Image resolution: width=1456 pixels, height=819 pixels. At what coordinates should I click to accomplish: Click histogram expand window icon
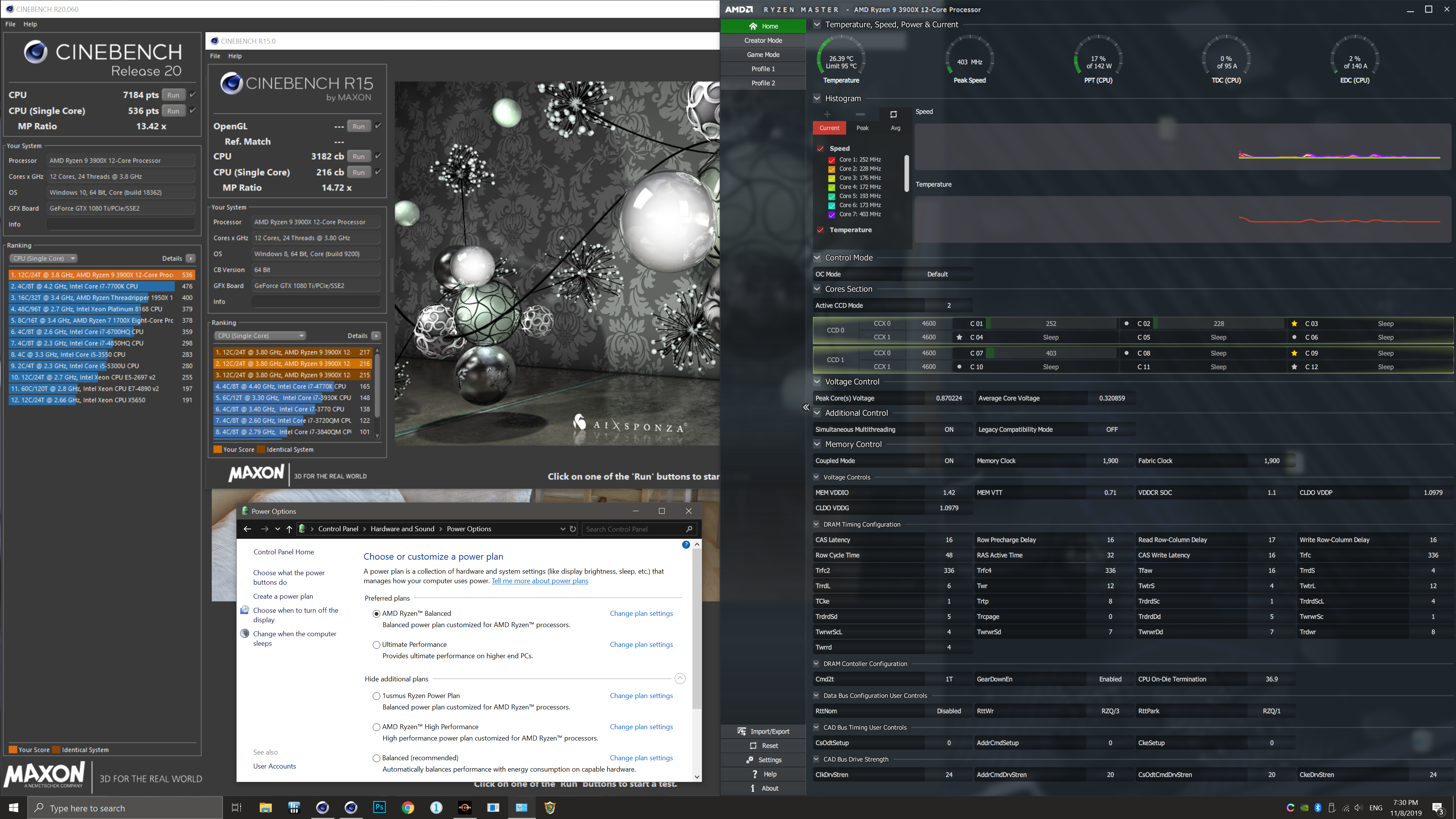tap(894, 114)
